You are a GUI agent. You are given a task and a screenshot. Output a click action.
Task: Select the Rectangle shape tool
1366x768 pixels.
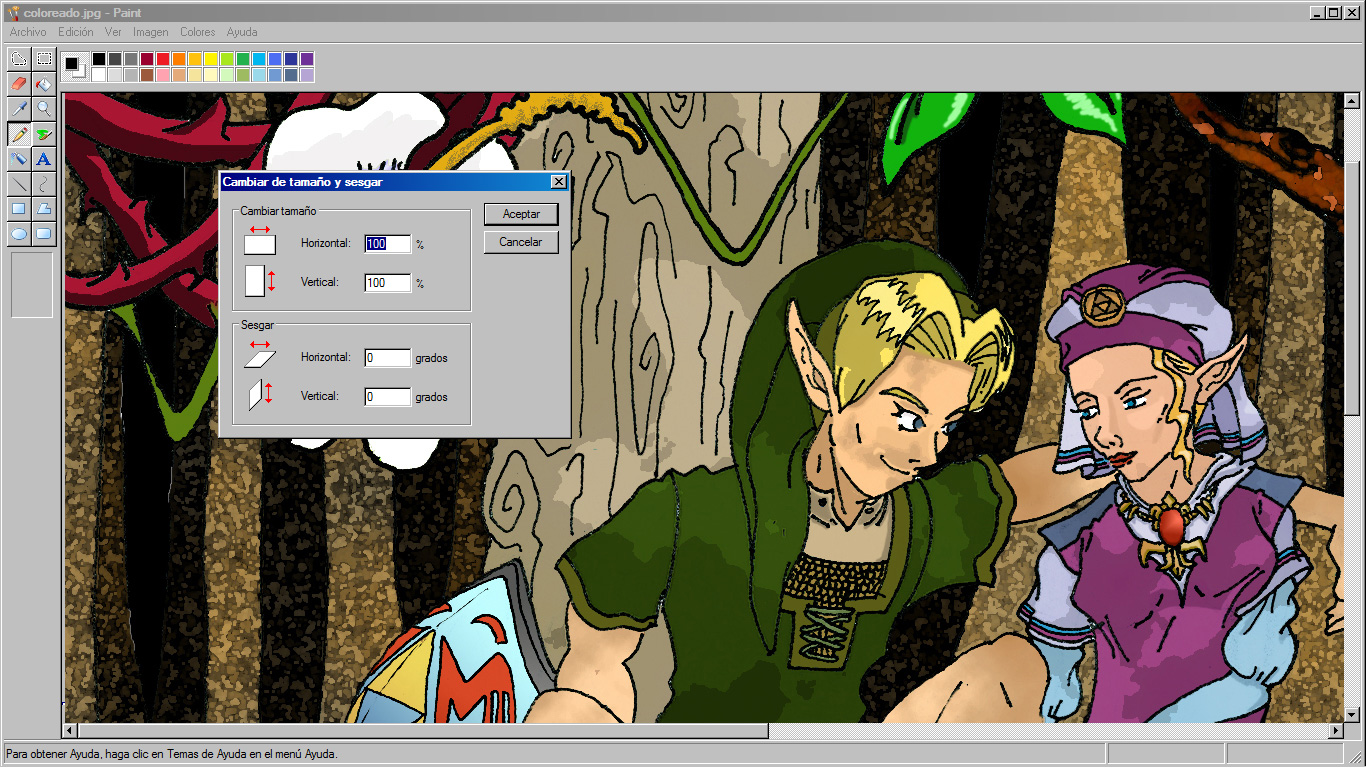19,209
